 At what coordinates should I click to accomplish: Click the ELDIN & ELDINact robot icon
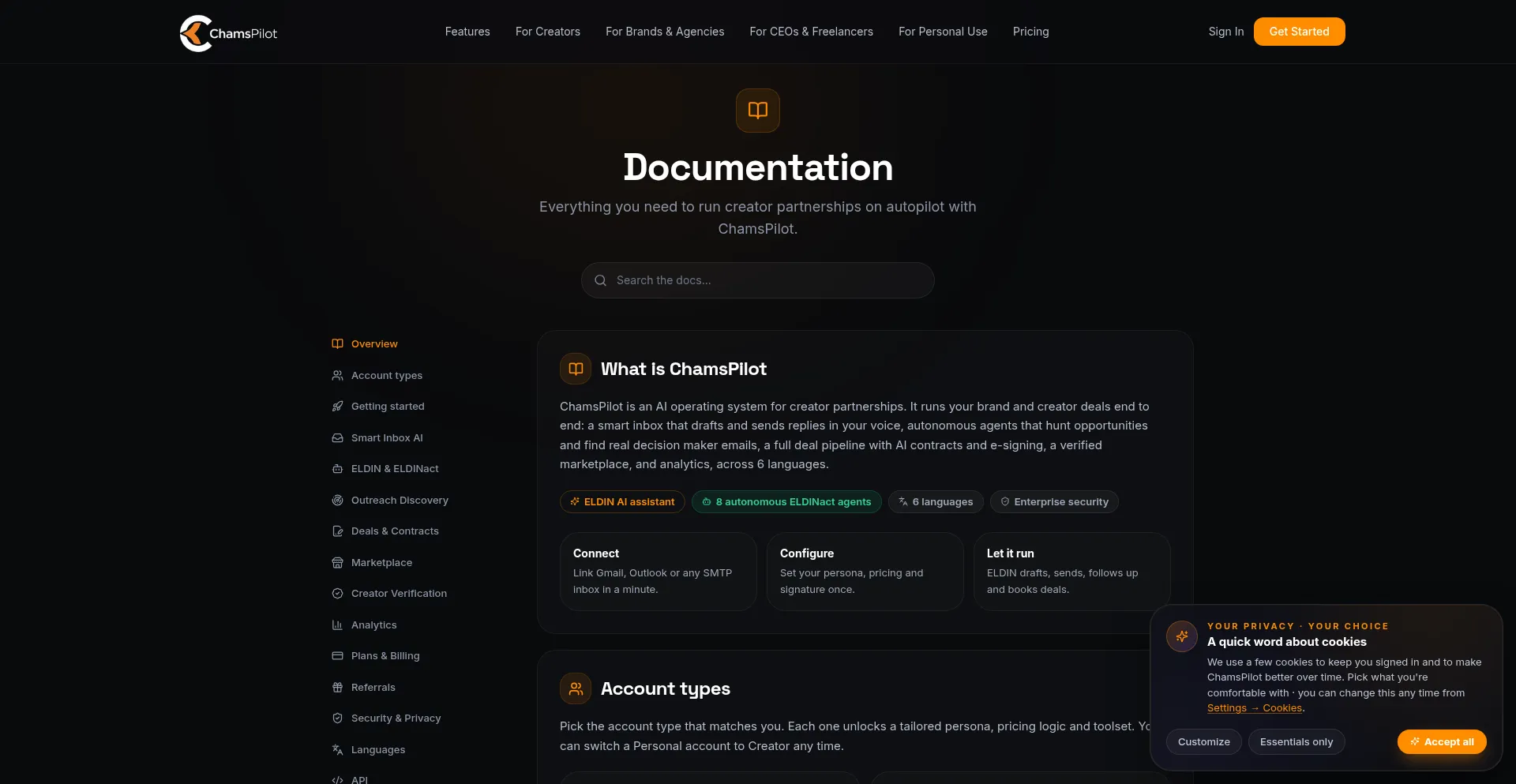coord(337,468)
